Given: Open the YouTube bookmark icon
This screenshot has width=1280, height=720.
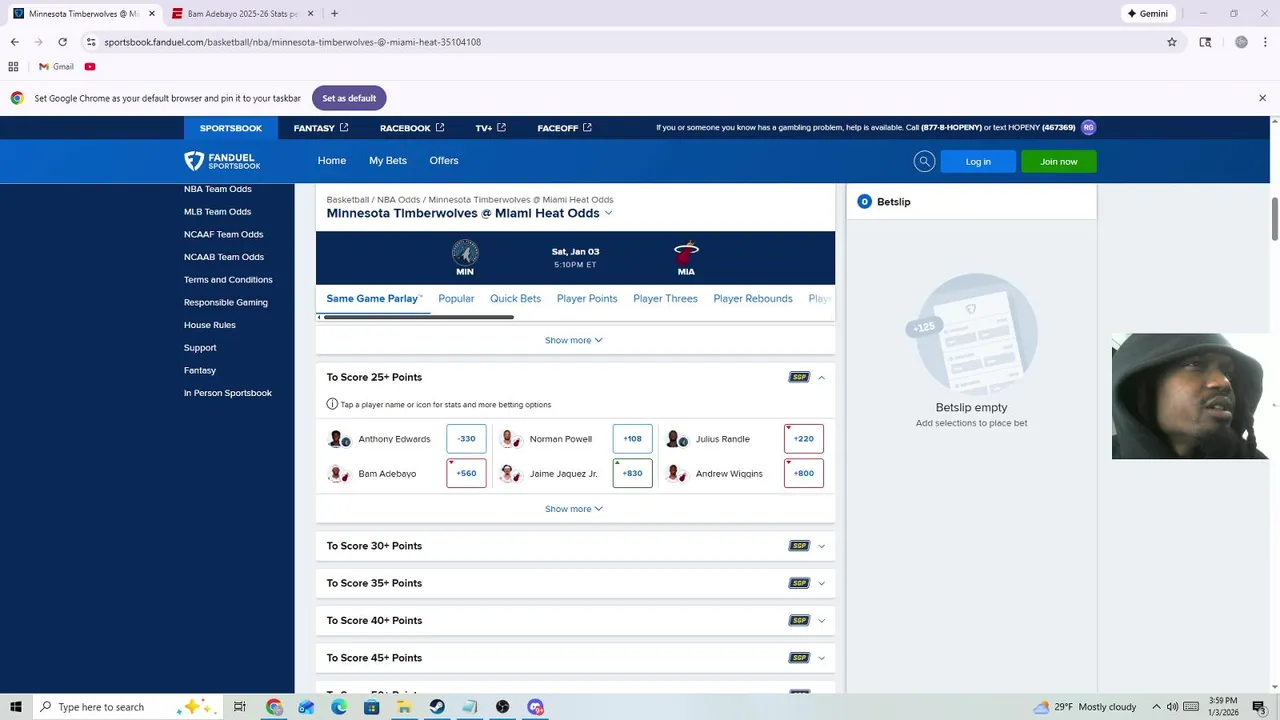Looking at the screenshot, I should [90, 67].
